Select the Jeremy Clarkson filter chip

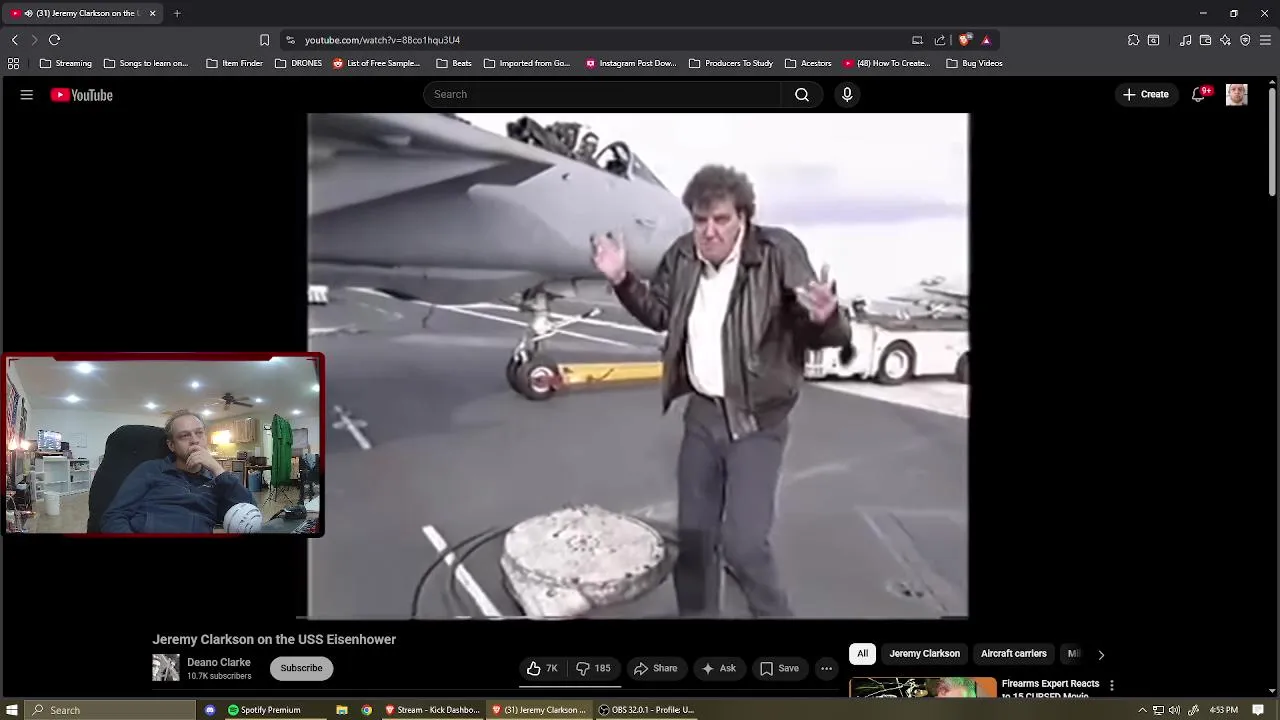(924, 654)
